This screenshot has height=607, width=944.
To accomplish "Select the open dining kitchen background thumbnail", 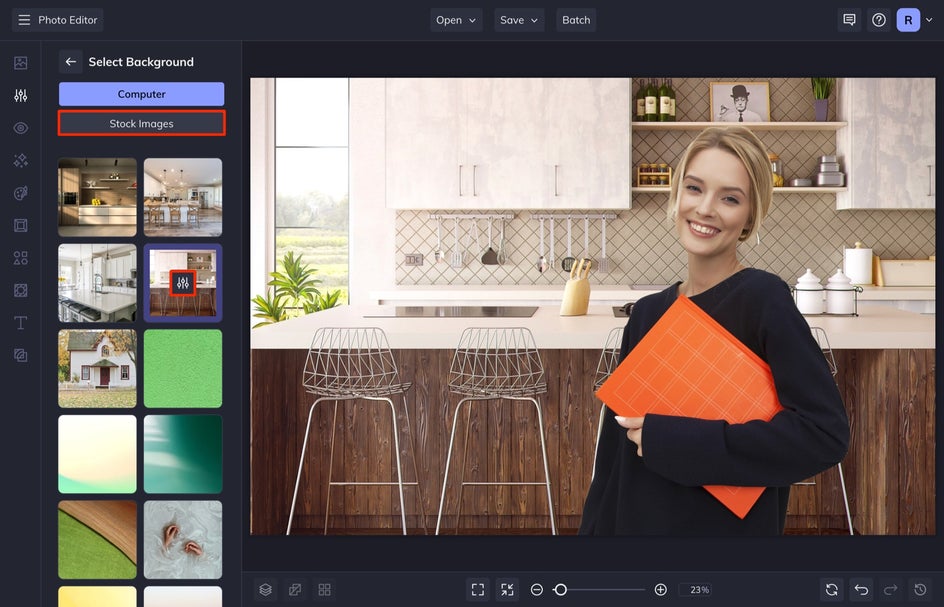I will (183, 198).
